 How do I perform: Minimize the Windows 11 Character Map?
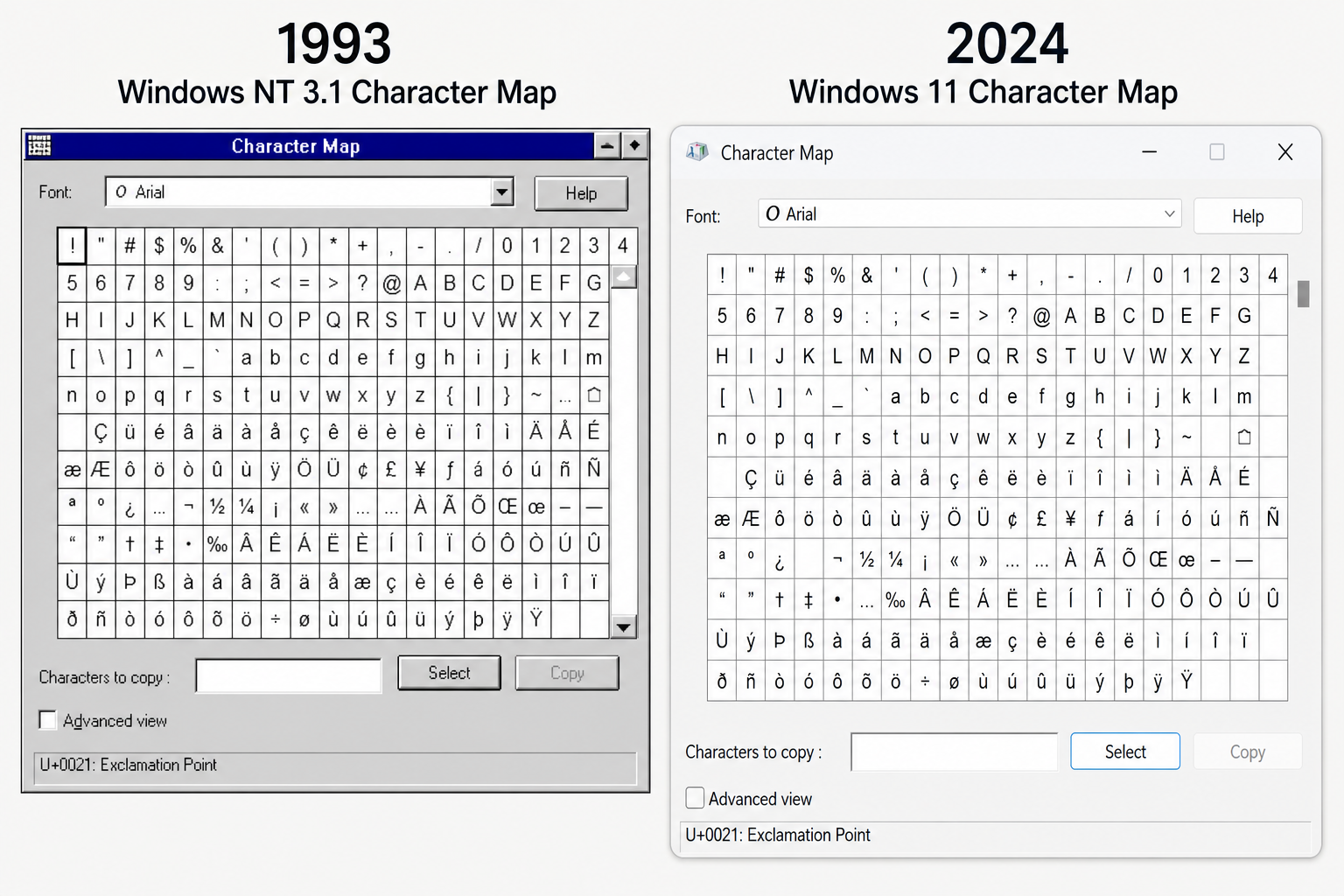tap(1150, 152)
